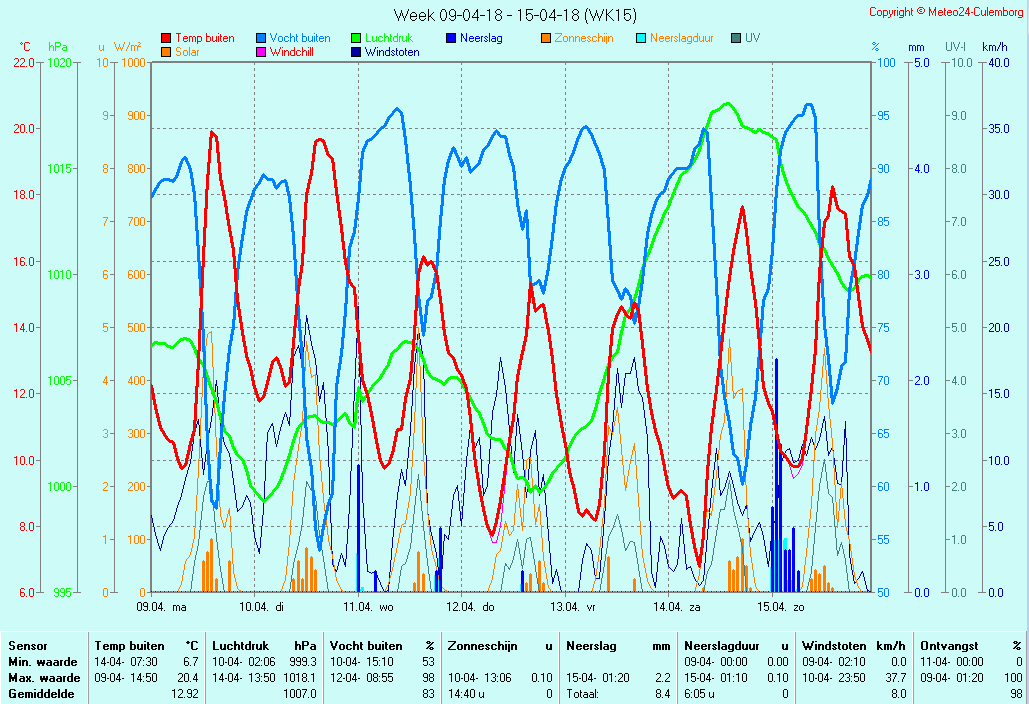This screenshot has height=704, width=1029.
Task: Click the Neerslag legend label
Action: pos(481,38)
